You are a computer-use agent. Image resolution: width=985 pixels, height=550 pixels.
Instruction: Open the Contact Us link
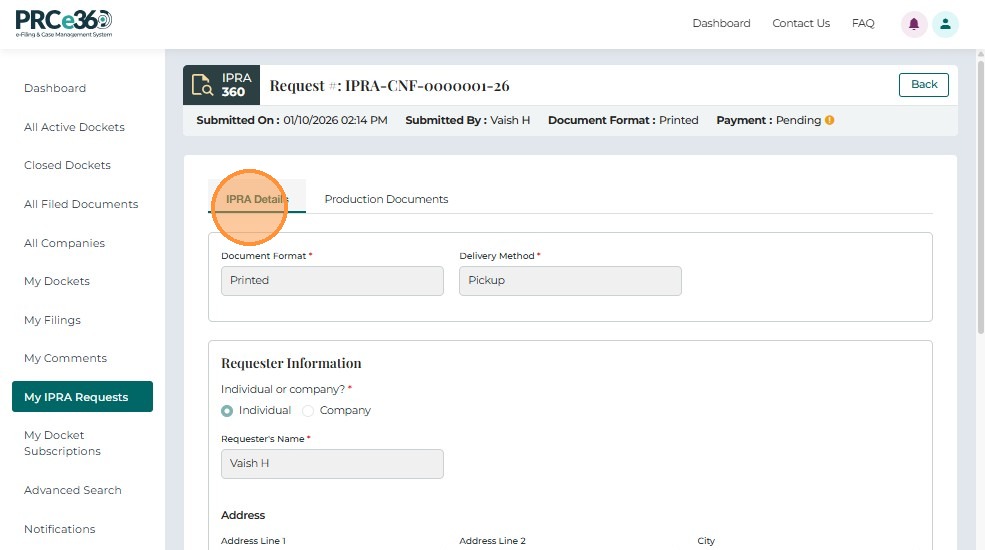point(801,24)
